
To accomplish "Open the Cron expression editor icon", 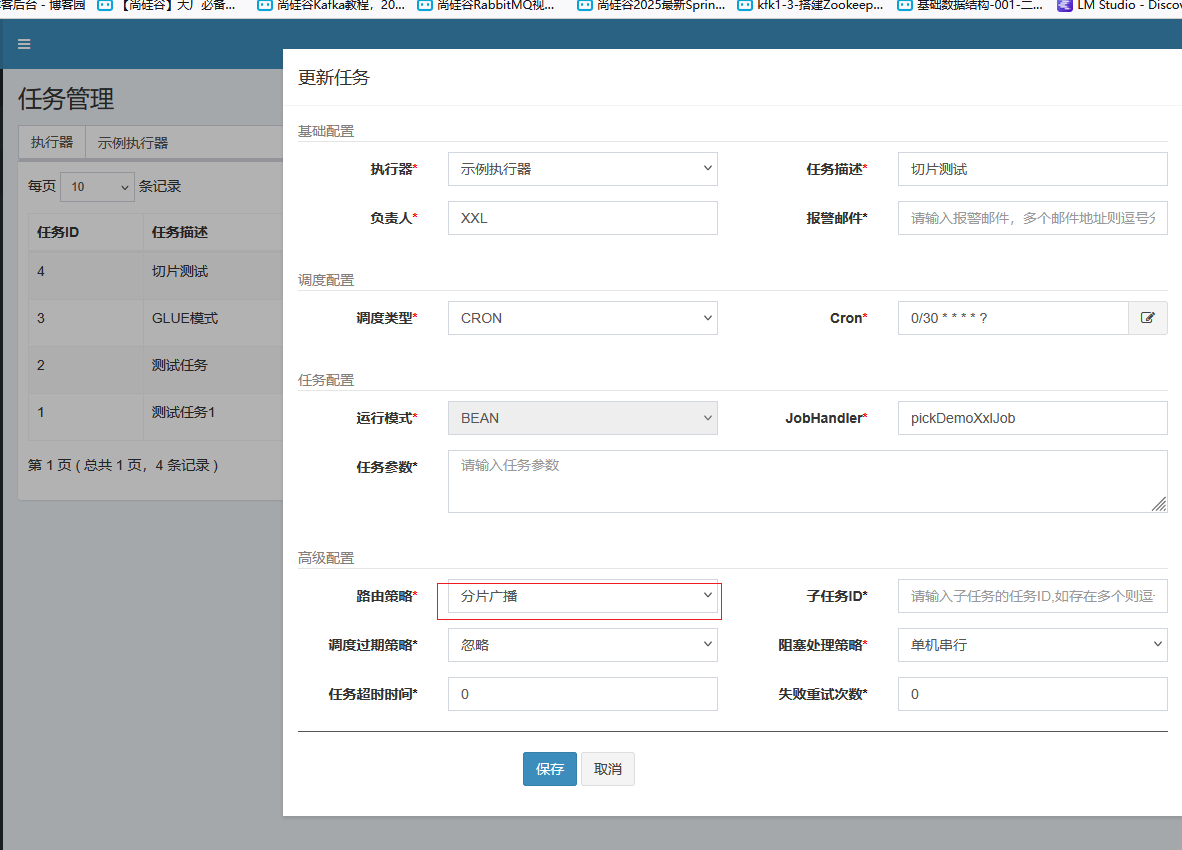I will tap(1147, 318).
